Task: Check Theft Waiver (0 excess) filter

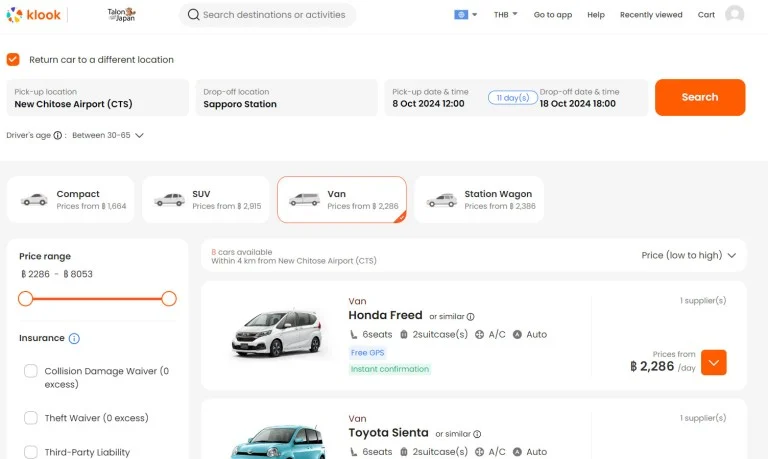Action: point(31,418)
